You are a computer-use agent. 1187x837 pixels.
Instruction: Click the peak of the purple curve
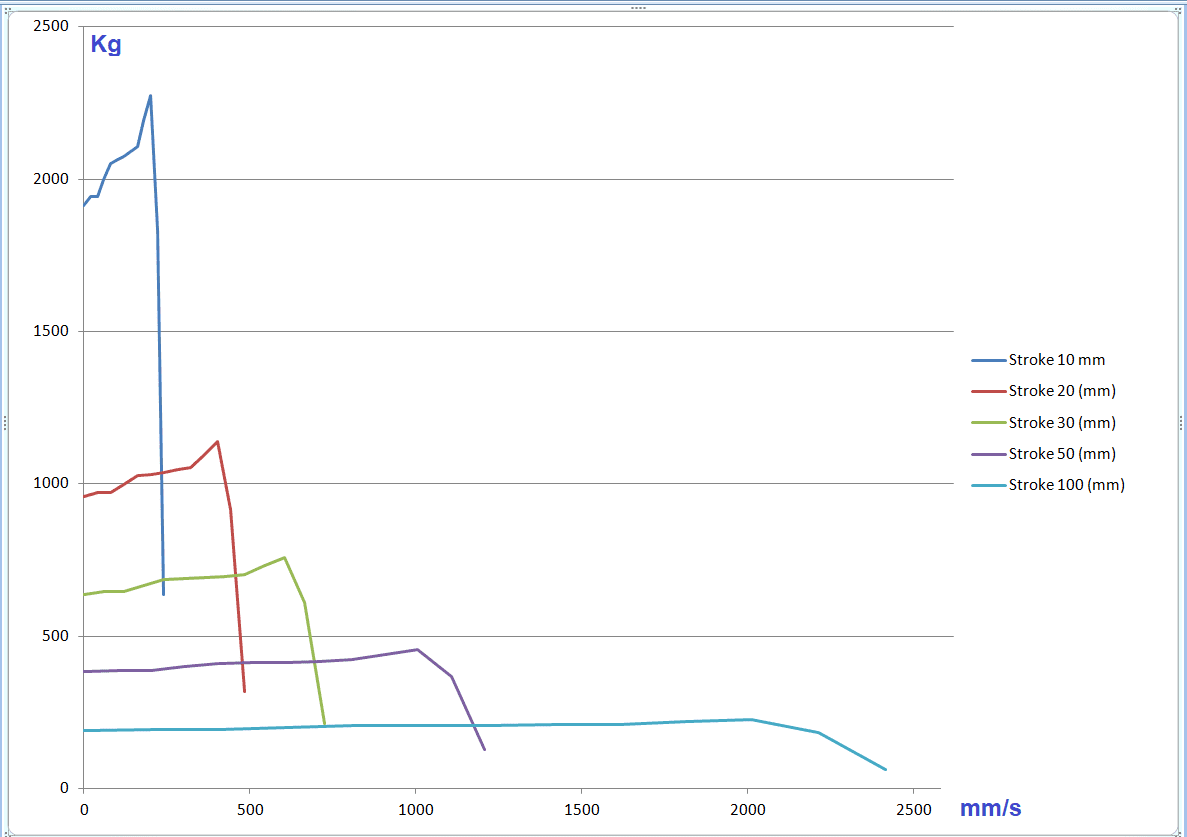tap(417, 649)
